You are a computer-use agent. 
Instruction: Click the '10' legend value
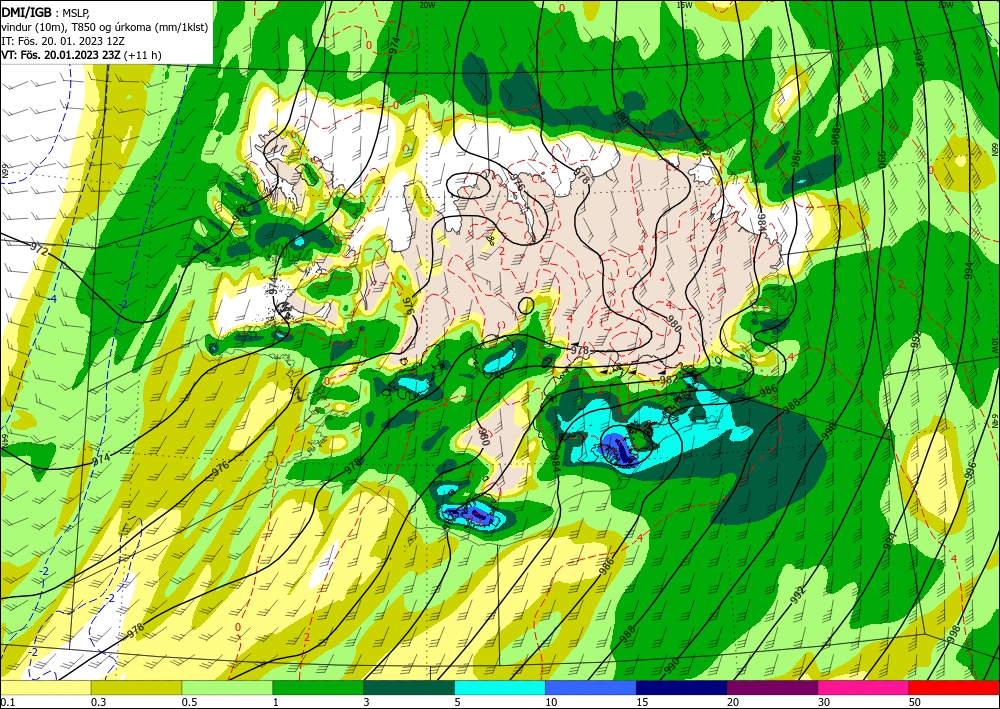coord(551,702)
